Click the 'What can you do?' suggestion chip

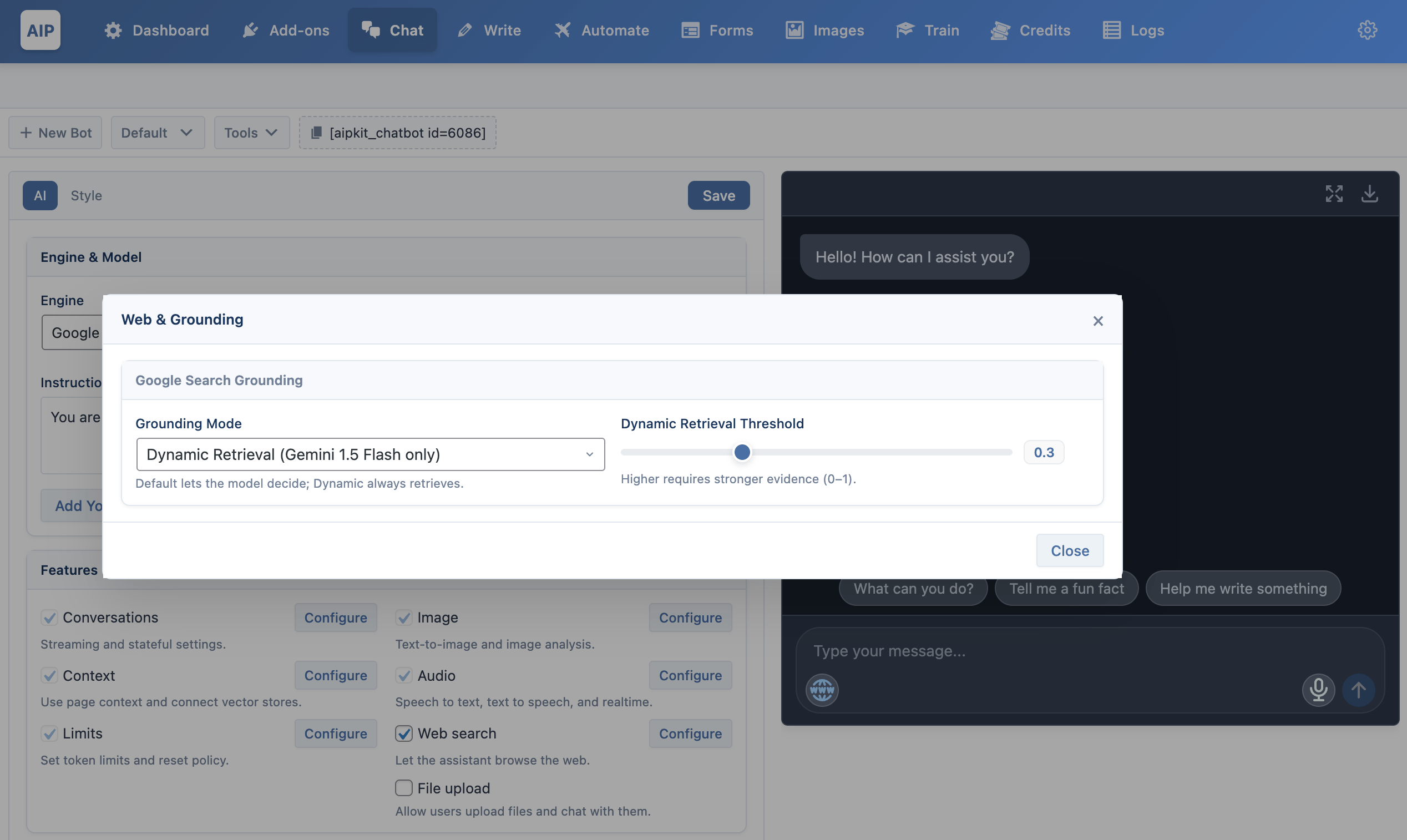pyautogui.click(x=913, y=589)
